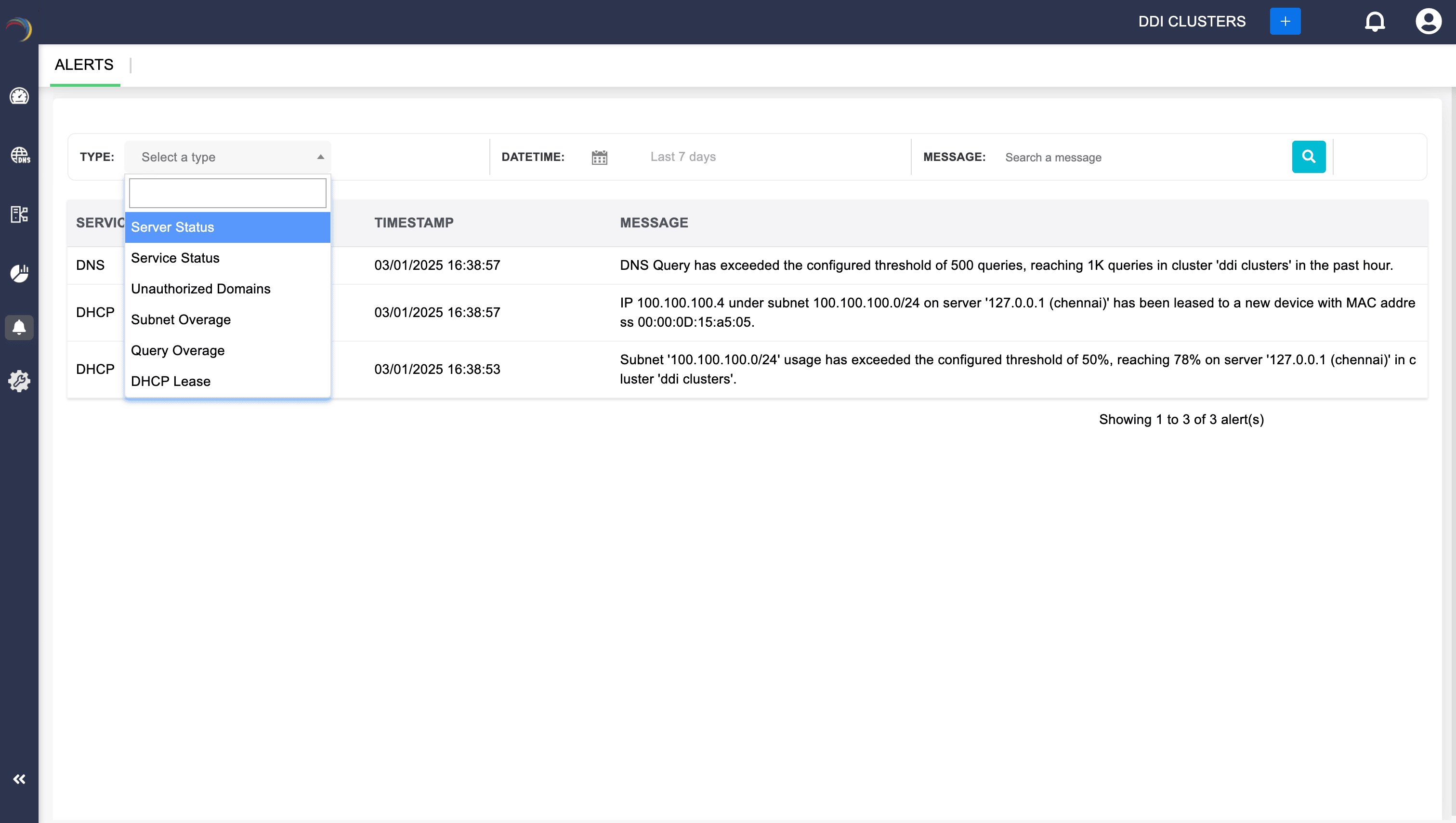Click the blue plus add cluster button
The image size is (1456, 823).
pyautogui.click(x=1285, y=22)
